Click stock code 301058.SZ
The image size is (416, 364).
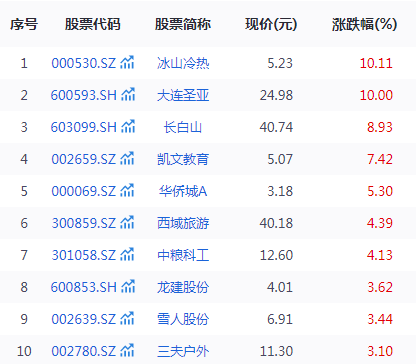tap(84, 255)
